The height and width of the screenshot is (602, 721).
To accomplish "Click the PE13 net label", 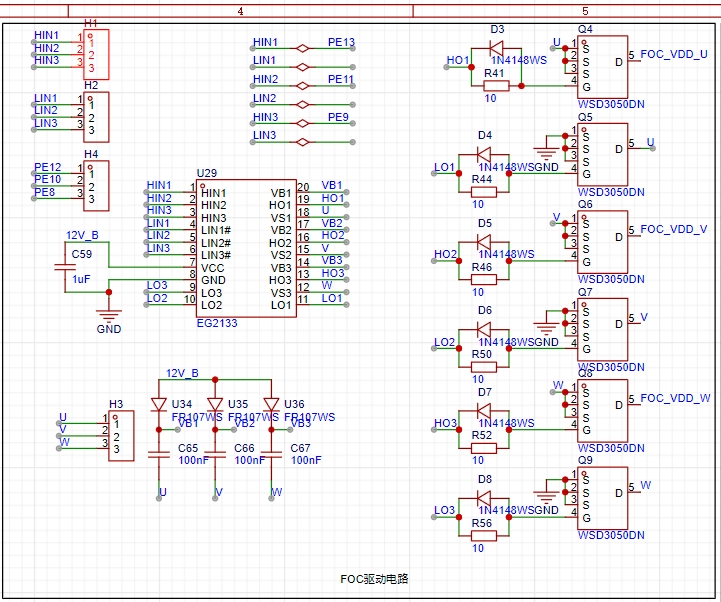I will click(341, 43).
